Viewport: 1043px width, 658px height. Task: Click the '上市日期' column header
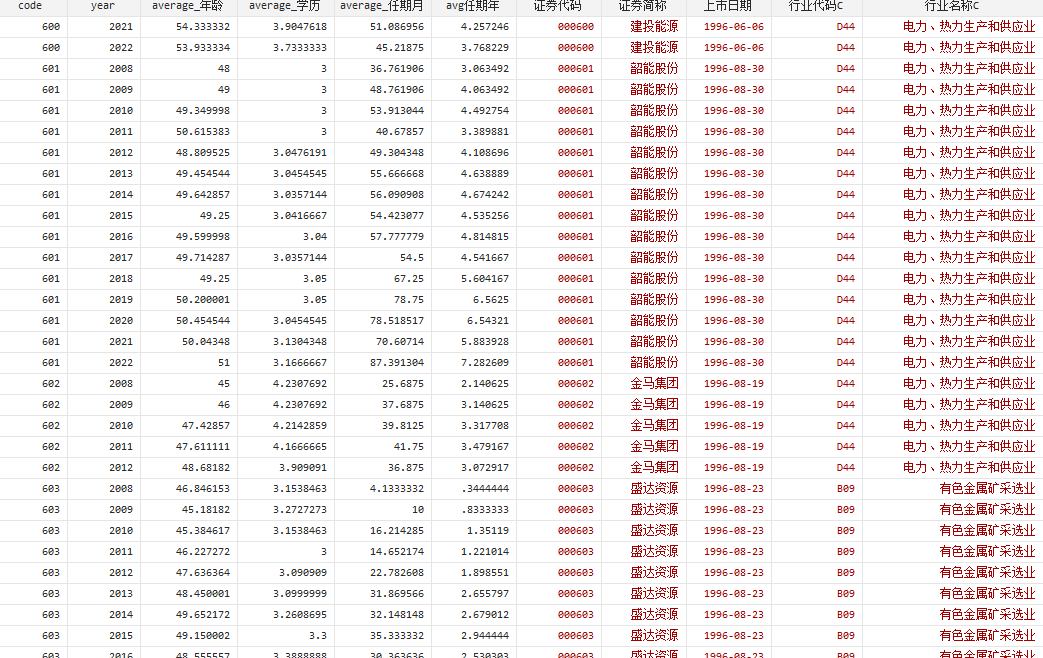(728, 6)
